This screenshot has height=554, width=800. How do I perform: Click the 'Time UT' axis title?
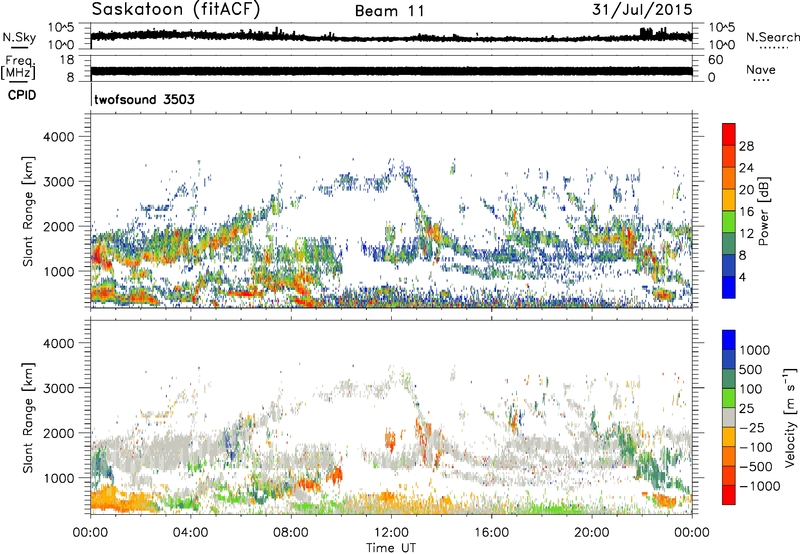[x=391, y=548]
